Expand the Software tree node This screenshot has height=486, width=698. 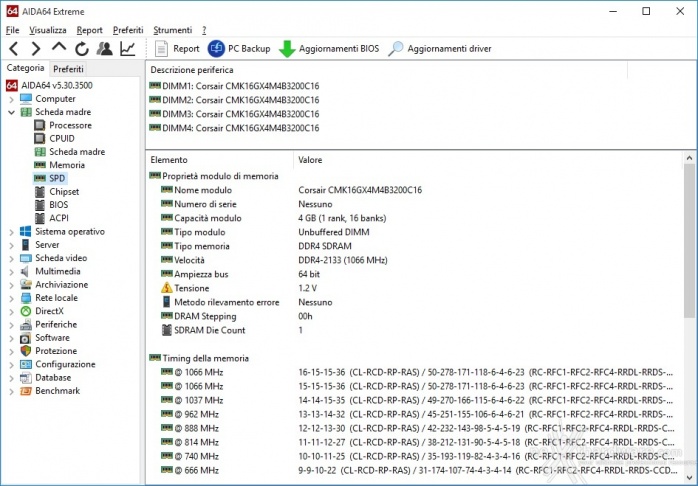click(12, 339)
